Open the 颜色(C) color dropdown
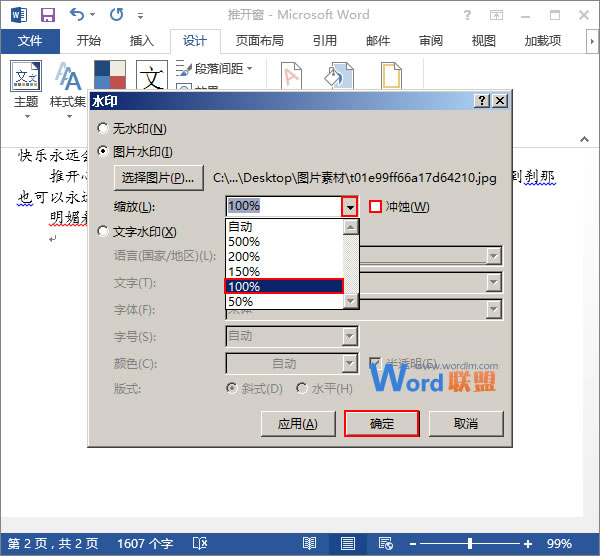The height and width of the screenshot is (556, 600). (x=349, y=363)
